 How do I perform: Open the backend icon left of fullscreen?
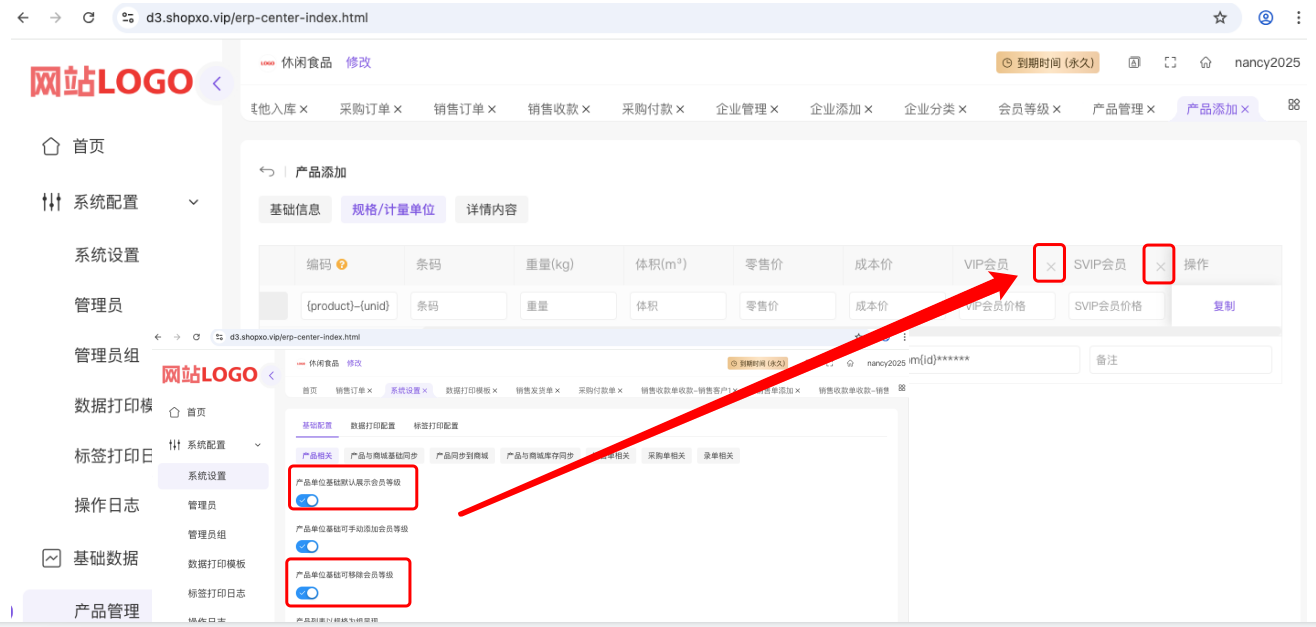[x=1134, y=62]
